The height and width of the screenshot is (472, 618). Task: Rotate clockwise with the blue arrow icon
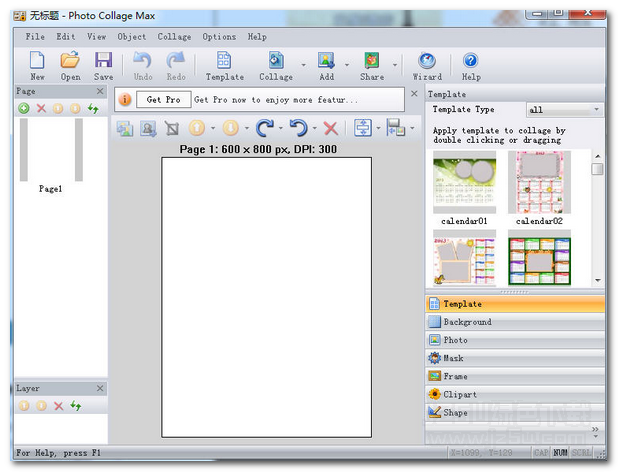tap(265, 128)
